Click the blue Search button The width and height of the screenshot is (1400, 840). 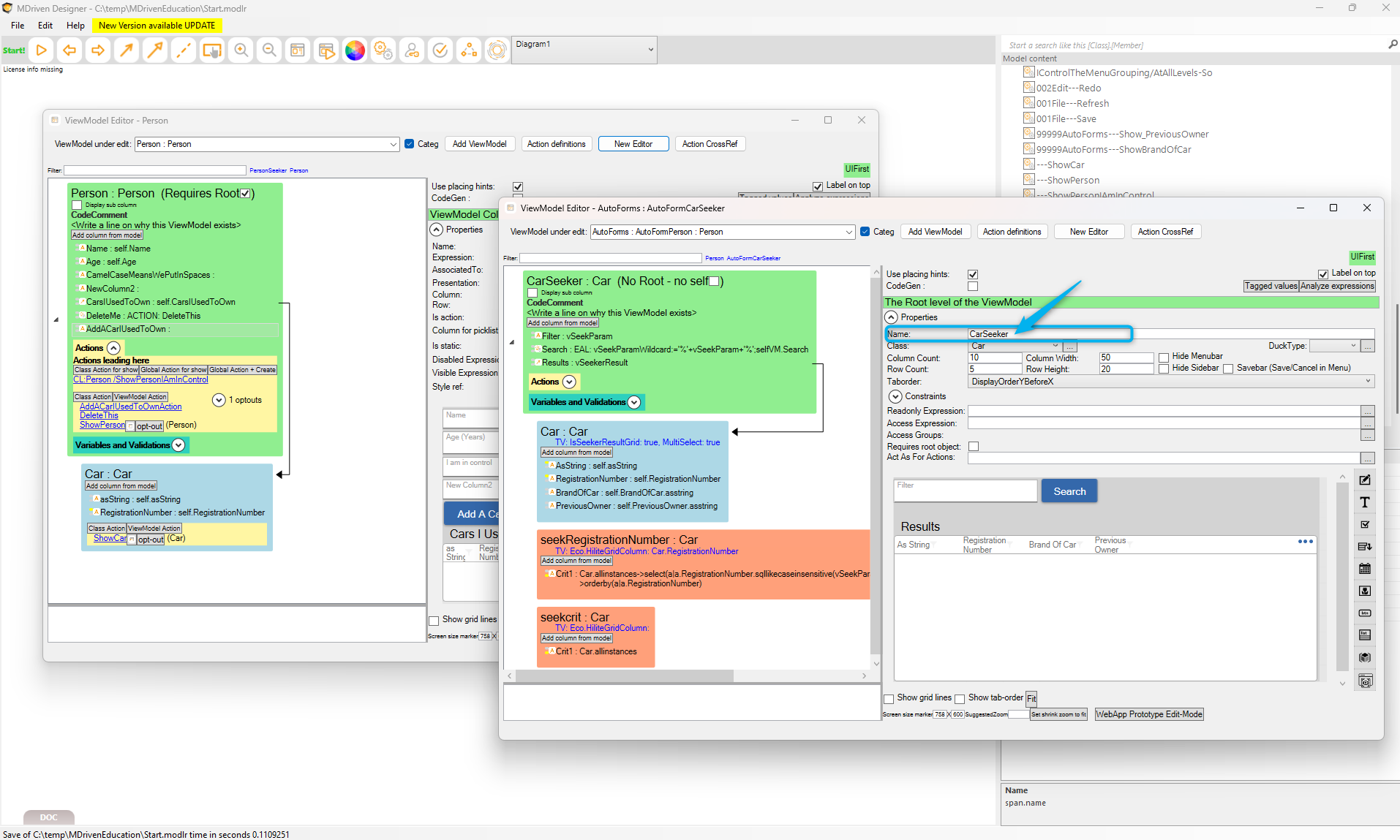[1069, 491]
